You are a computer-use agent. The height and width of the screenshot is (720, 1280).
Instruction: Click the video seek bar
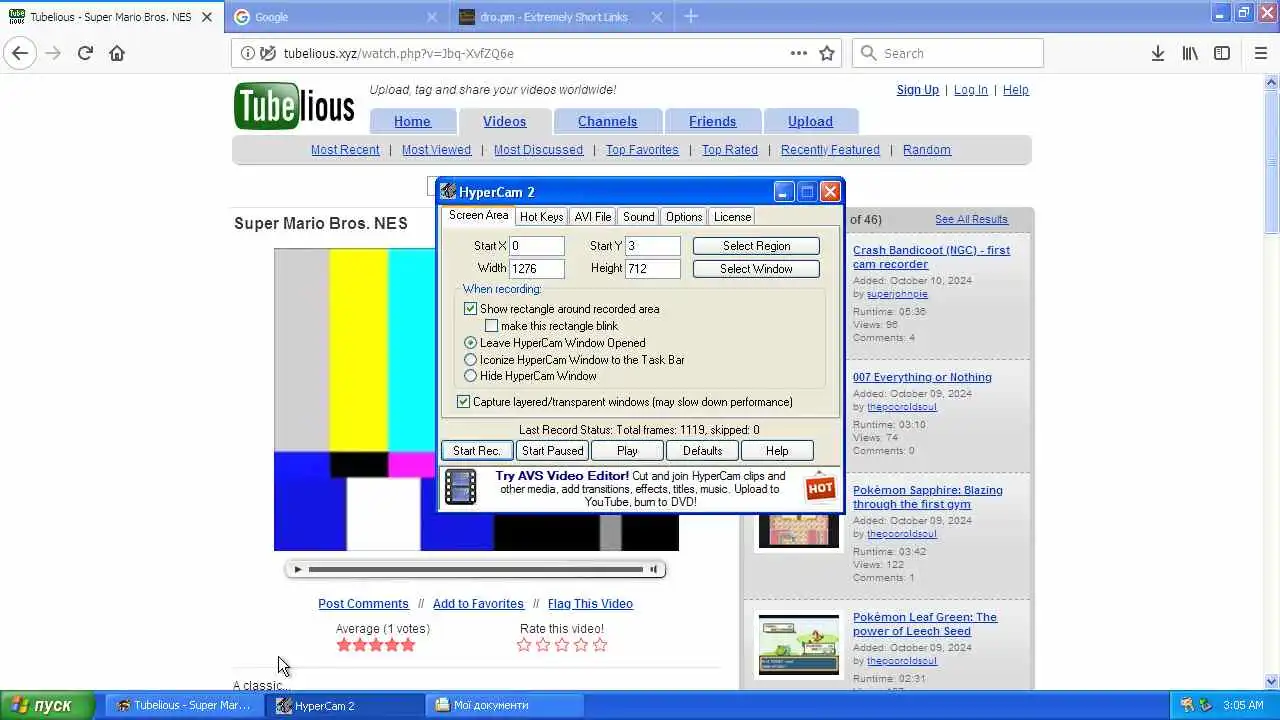click(x=476, y=569)
